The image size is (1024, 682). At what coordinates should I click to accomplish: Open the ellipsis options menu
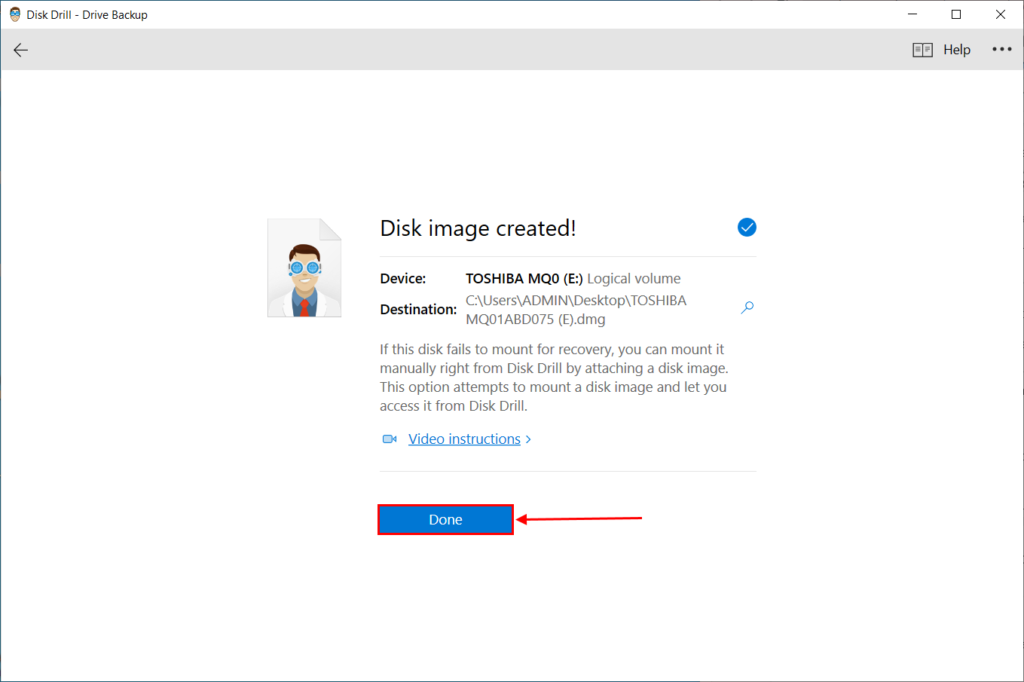(1002, 49)
